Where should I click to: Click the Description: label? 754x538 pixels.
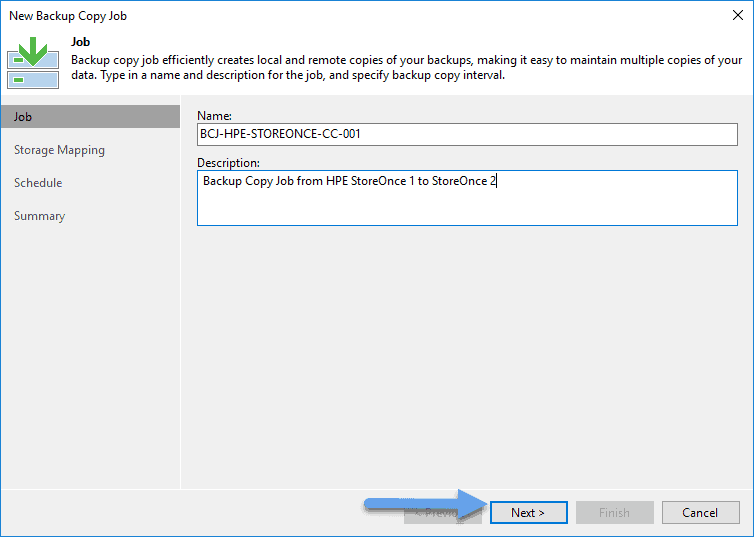(228, 163)
